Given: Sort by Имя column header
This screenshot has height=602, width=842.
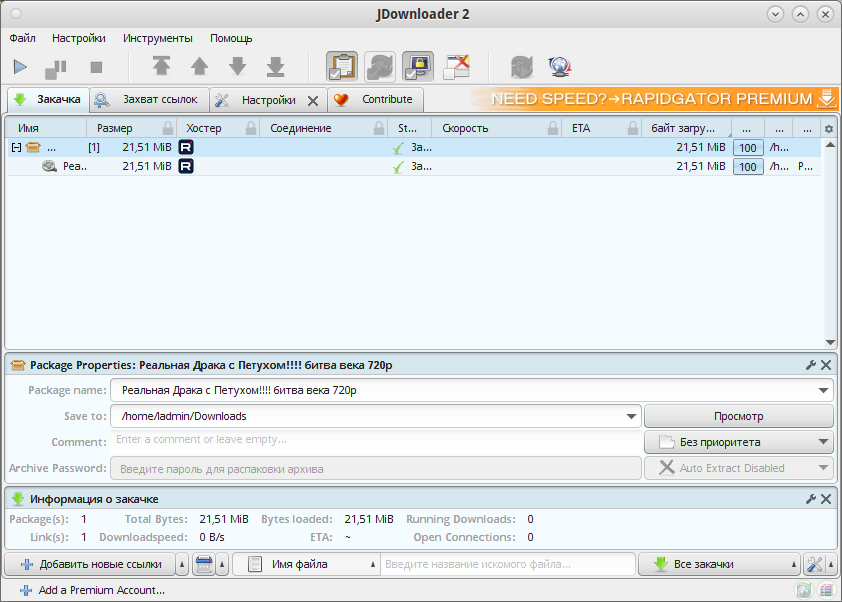Looking at the screenshot, I should [46, 128].
